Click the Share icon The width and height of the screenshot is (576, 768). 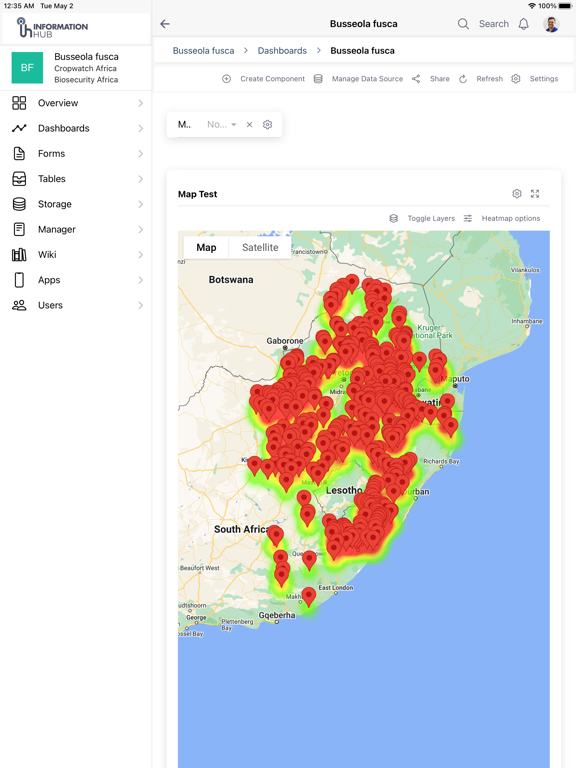pyautogui.click(x=416, y=79)
